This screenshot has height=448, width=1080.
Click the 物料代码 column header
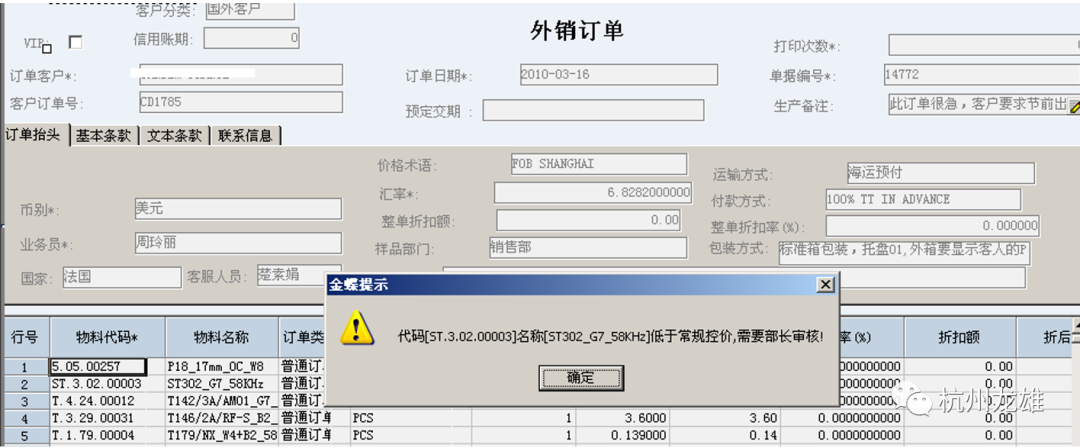(107, 338)
